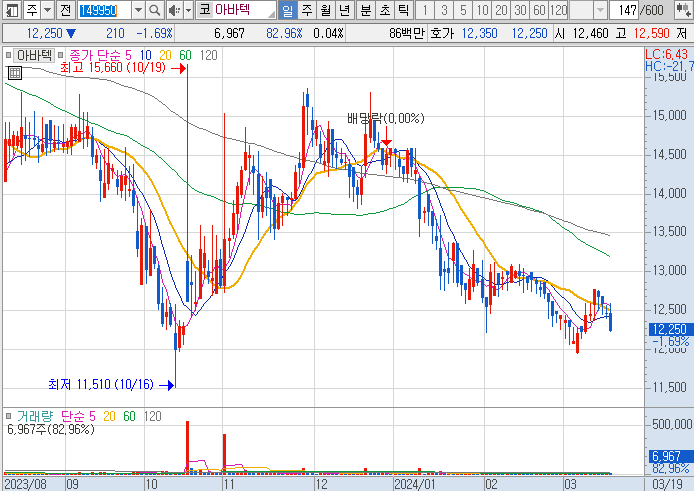Click the 6,967 volume axis tag

click(x=670, y=456)
